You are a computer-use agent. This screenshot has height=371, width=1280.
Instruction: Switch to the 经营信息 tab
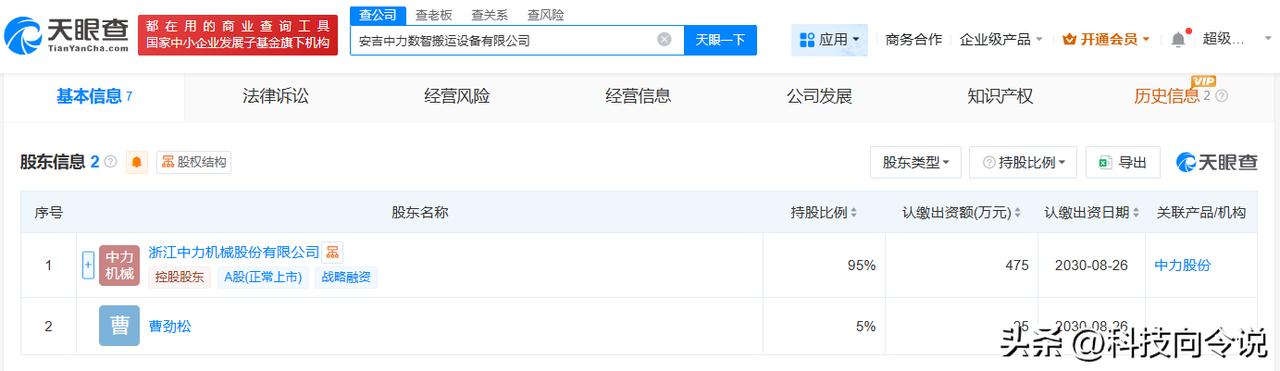[638, 97]
